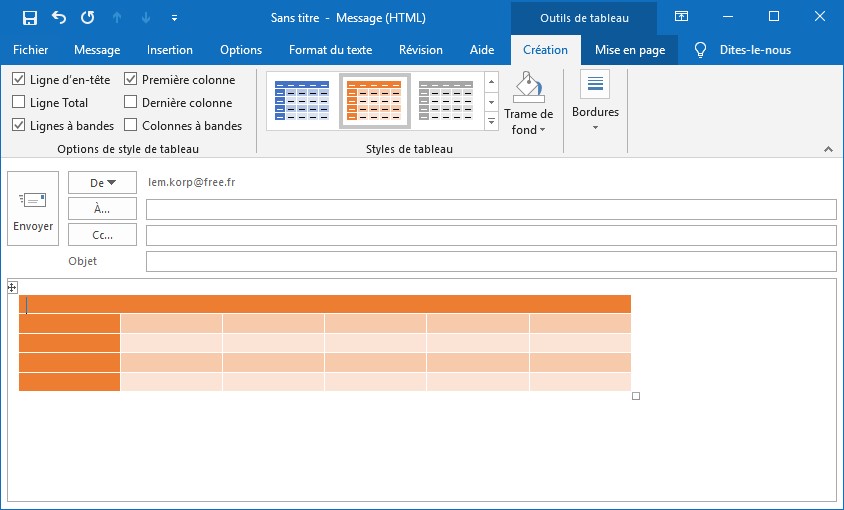The height and width of the screenshot is (510, 844).
Task: Click Dites-le-nous lightbulb search
Action: tap(745, 50)
